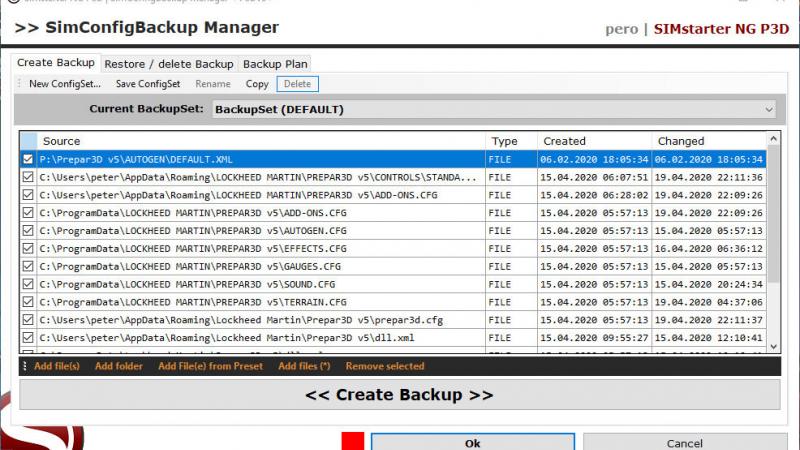The image size is (800, 450).
Task: Sort list by Created column header
Action: pyautogui.click(x=594, y=141)
